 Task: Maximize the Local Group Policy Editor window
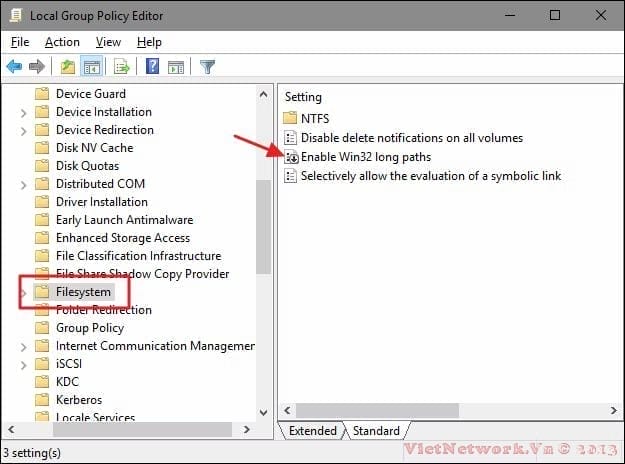pyautogui.click(x=554, y=15)
